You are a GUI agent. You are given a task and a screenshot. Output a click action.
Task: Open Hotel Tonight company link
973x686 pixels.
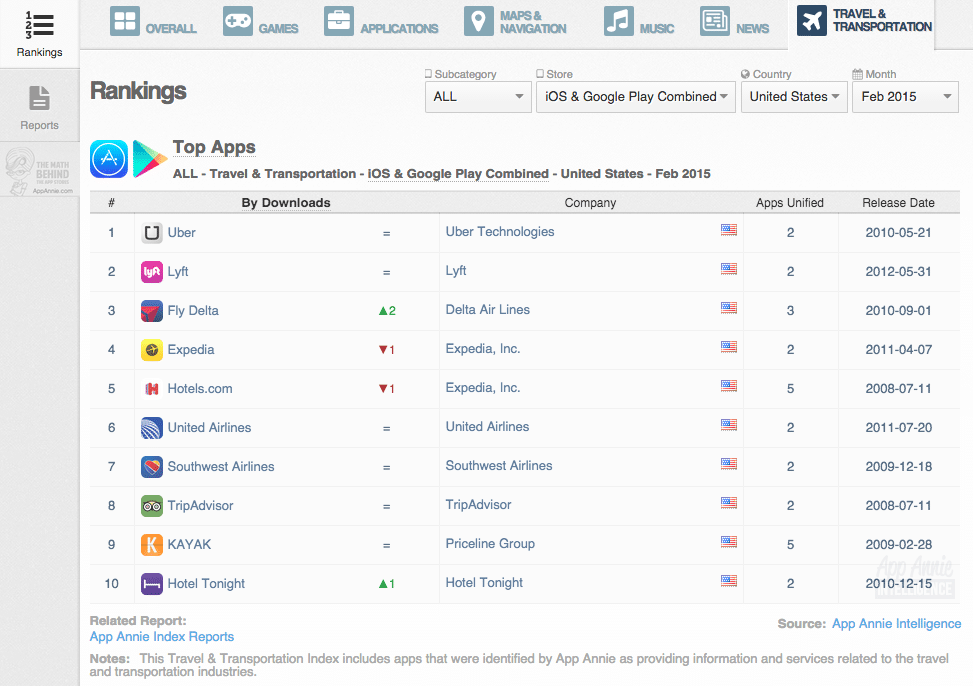tap(484, 583)
